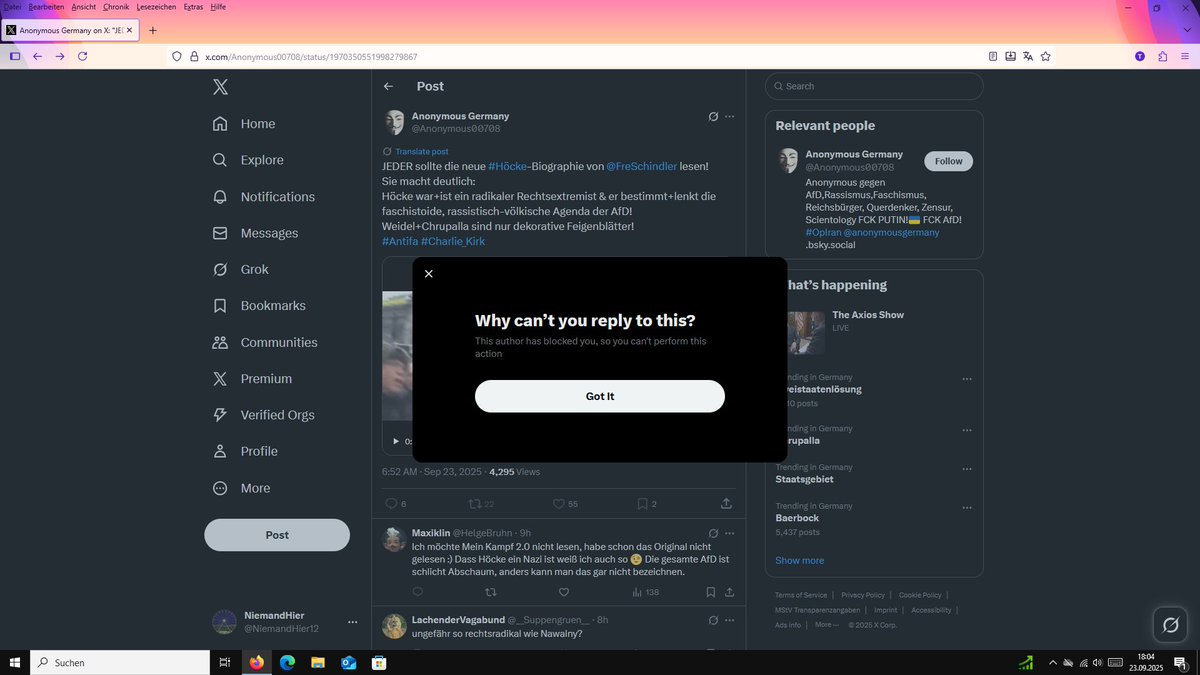Open the main post's three-dot menu
1200x675 pixels.
730,117
